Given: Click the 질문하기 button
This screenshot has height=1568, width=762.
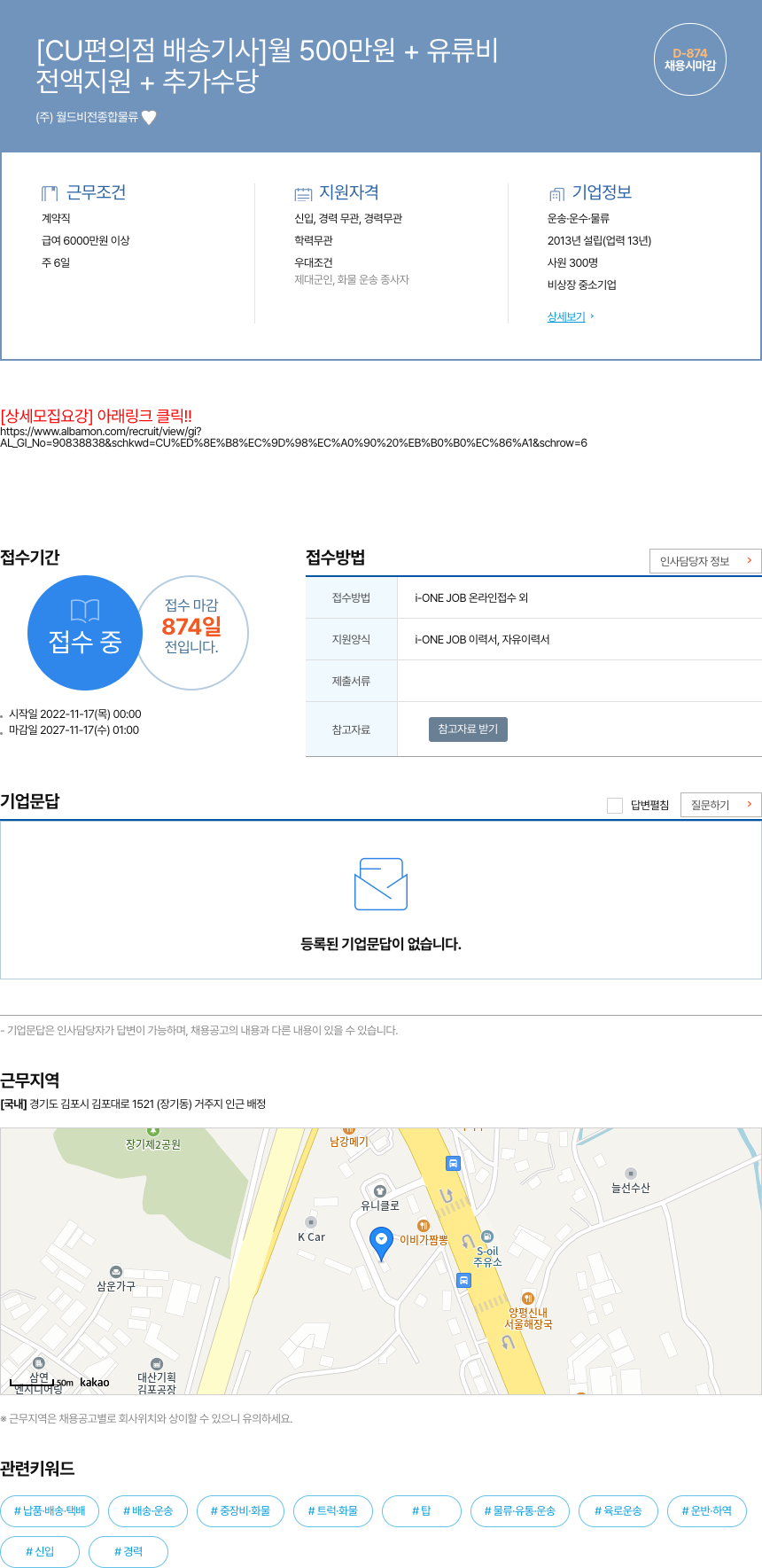Looking at the screenshot, I should click(x=721, y=805).
